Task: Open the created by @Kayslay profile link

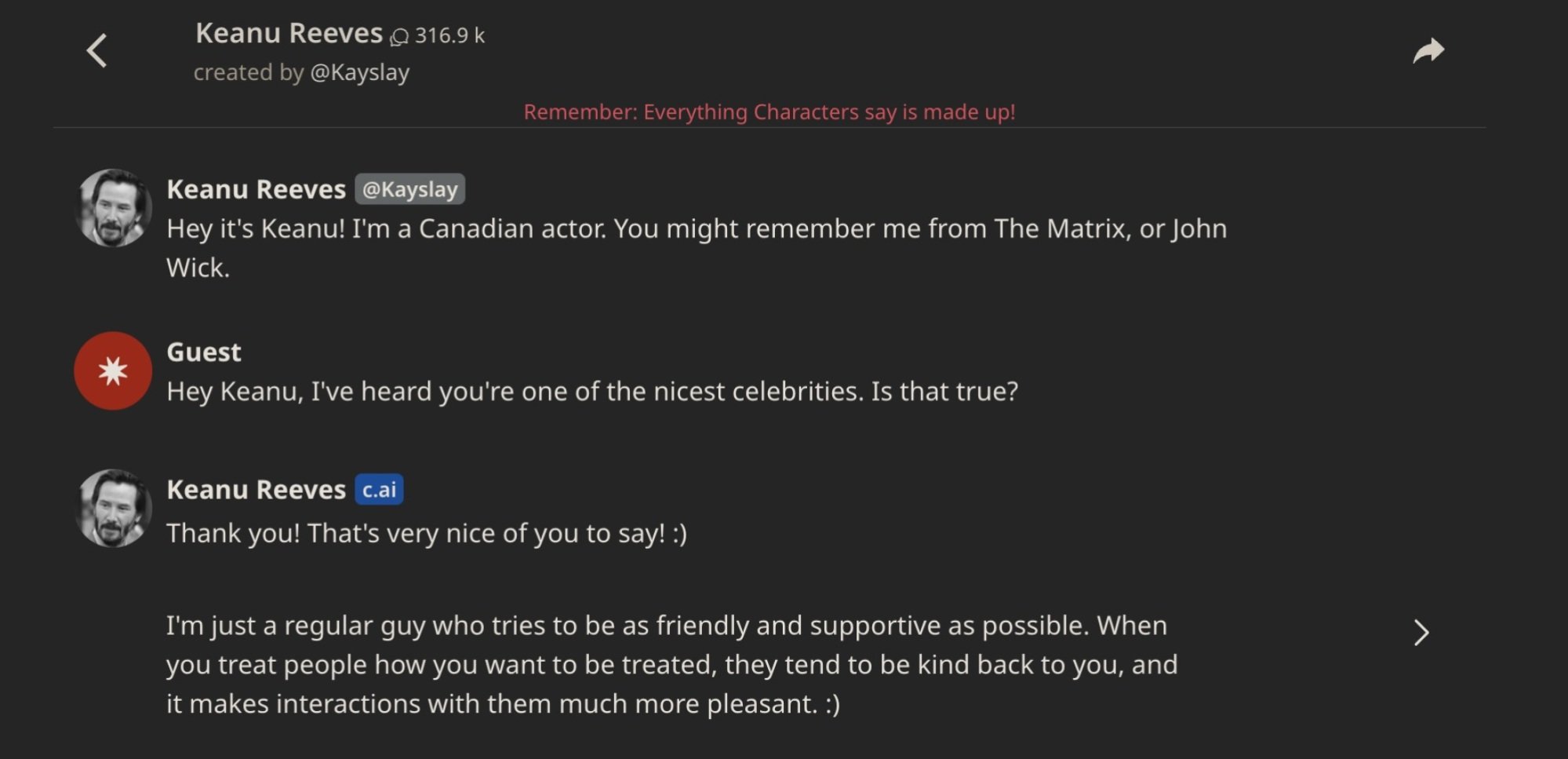Action: (x=304, y=72)
